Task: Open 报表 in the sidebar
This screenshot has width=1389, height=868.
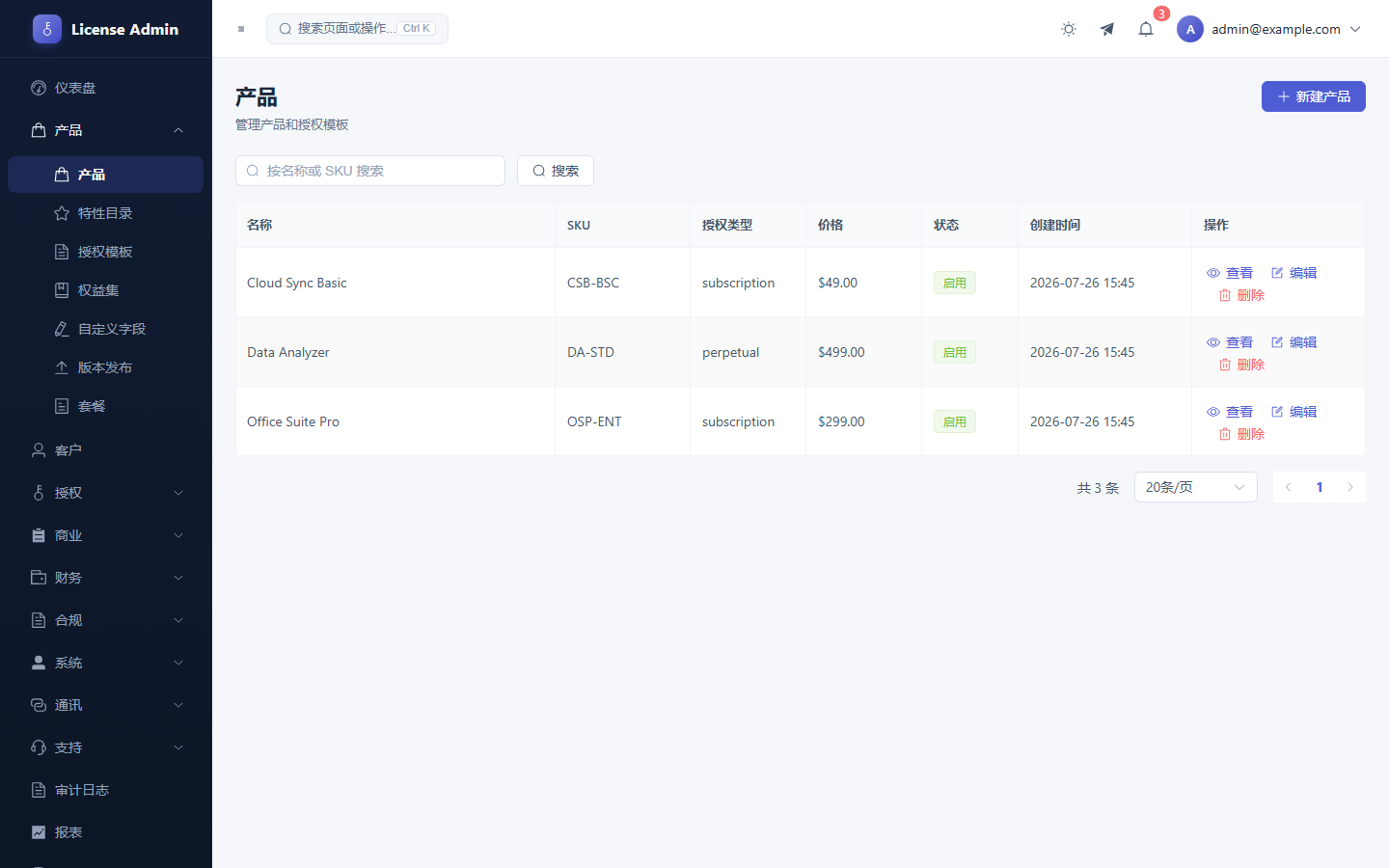Action: [x=106, y=832]
